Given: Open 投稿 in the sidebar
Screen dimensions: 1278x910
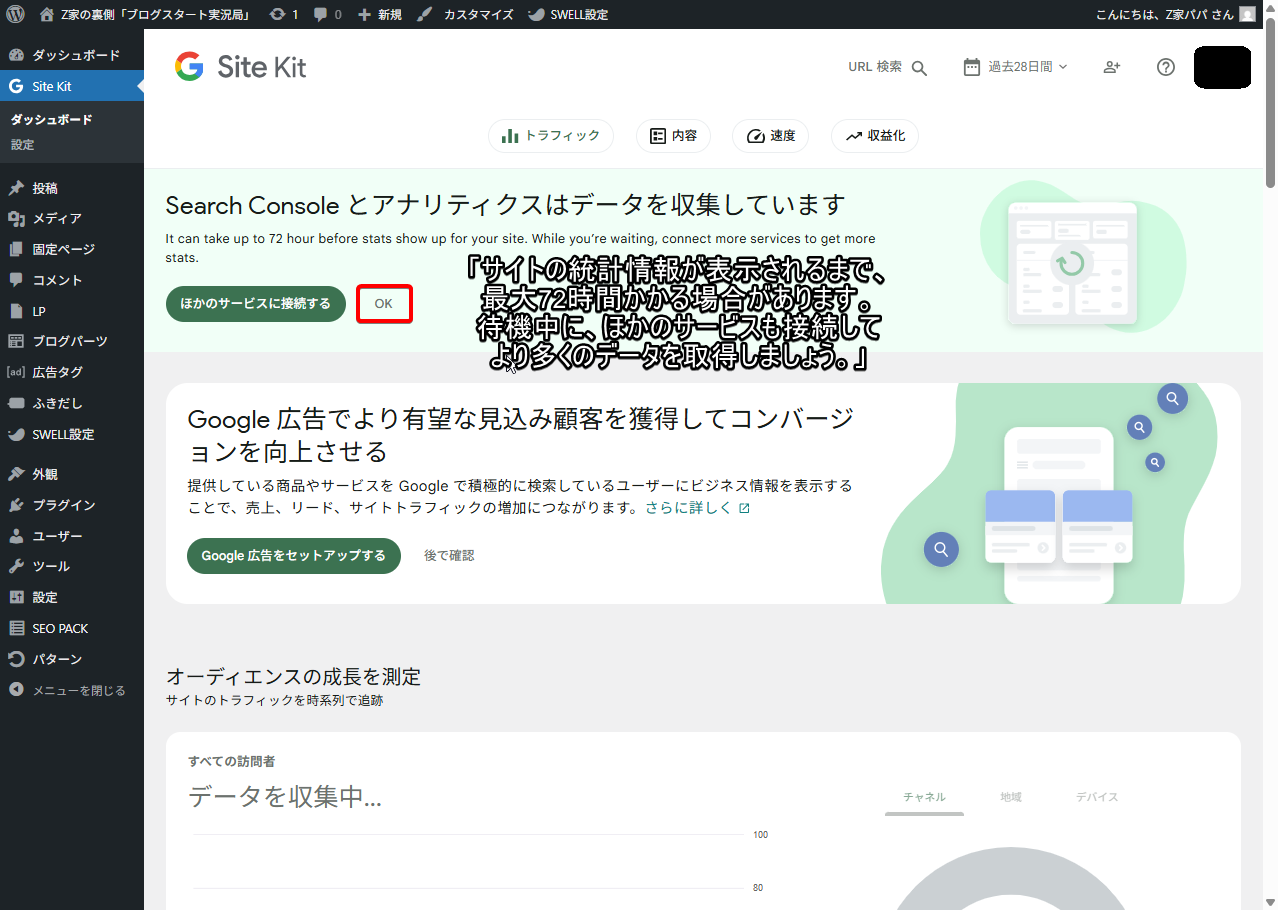Looking at the screenshot, I should pyautogui.click(x=72, y=188).
